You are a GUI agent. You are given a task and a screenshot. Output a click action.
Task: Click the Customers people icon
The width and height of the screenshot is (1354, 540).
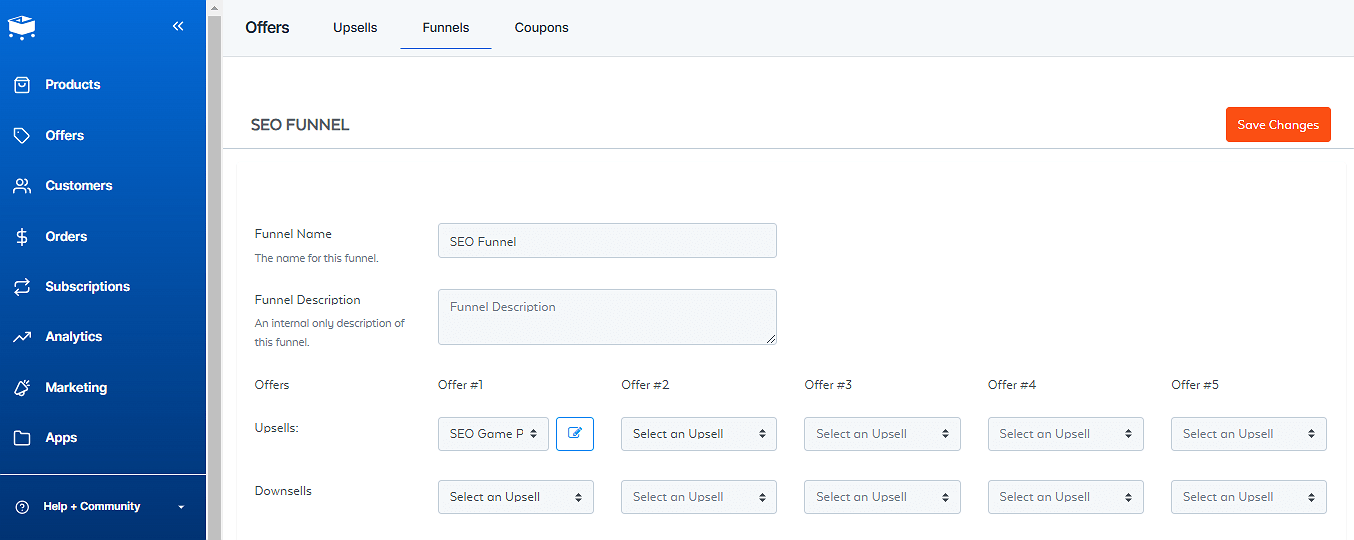(22, 186)
